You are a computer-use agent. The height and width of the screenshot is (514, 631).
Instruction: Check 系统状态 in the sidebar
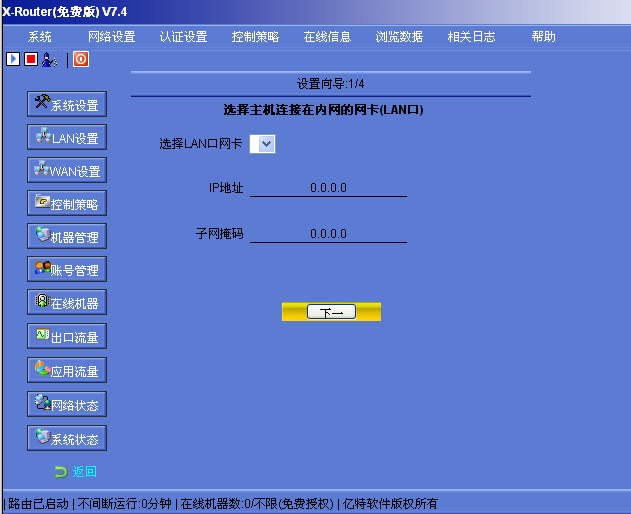pyautogui.click(x=67, y=438)
